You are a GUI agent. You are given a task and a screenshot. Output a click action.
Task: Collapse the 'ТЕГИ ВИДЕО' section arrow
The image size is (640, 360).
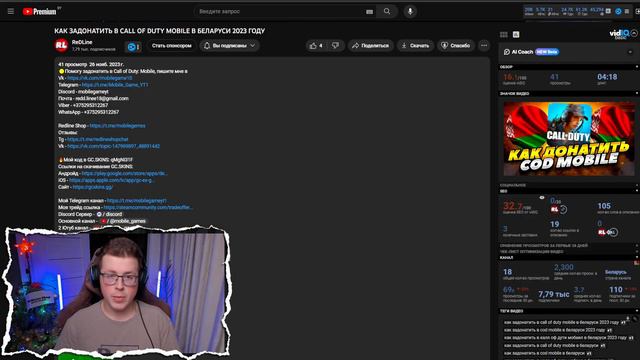(x=637, y=311)
